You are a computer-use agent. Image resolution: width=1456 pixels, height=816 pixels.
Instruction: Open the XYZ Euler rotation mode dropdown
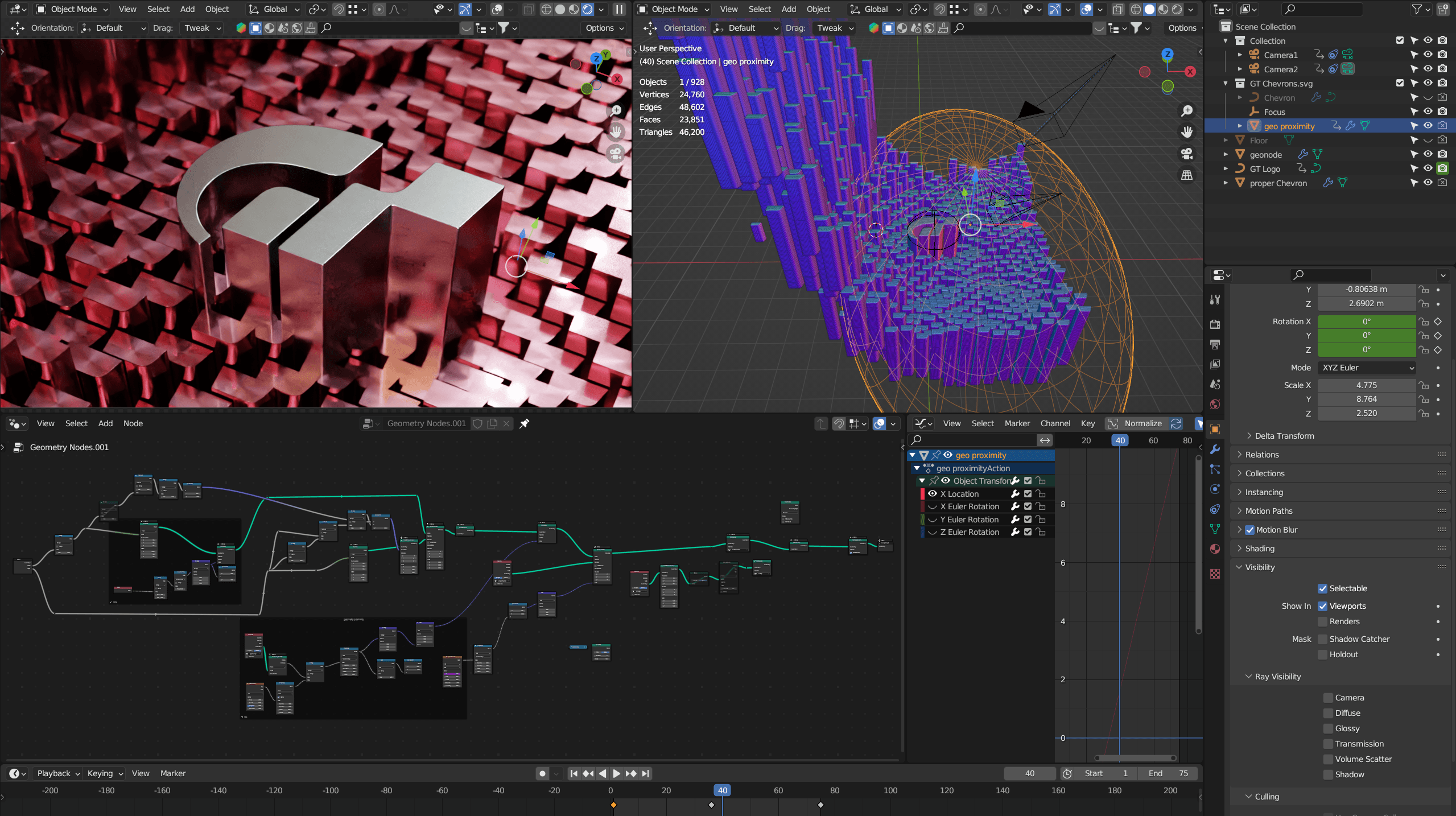click(x=1366, y=368)
